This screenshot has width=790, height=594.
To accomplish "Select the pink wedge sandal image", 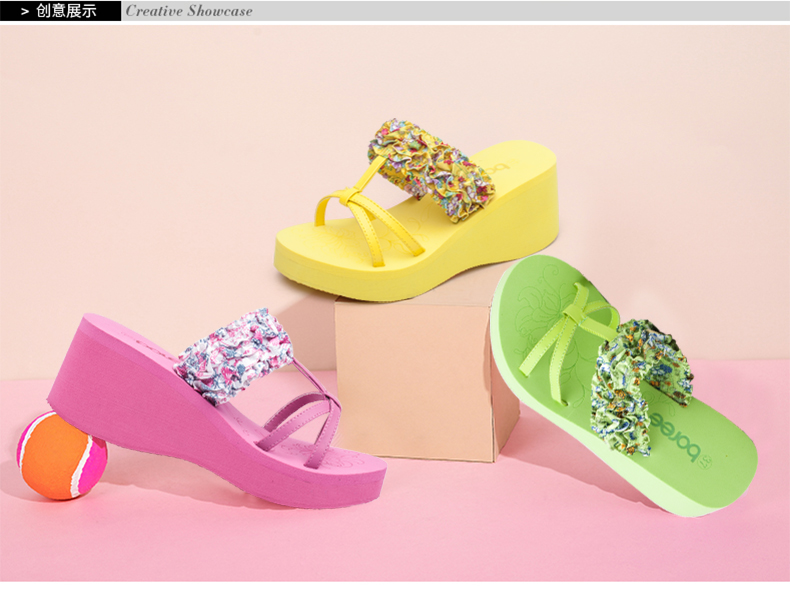I will click(218, 409).
